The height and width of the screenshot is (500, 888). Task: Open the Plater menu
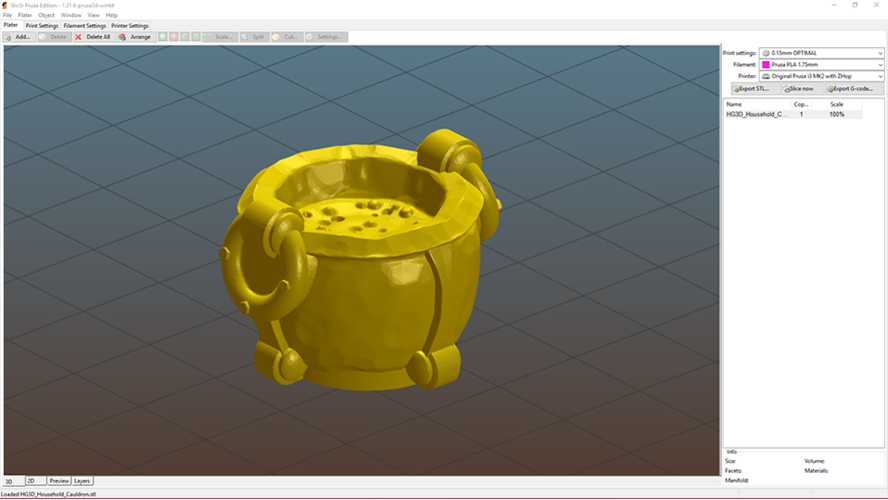coord(25,15)
